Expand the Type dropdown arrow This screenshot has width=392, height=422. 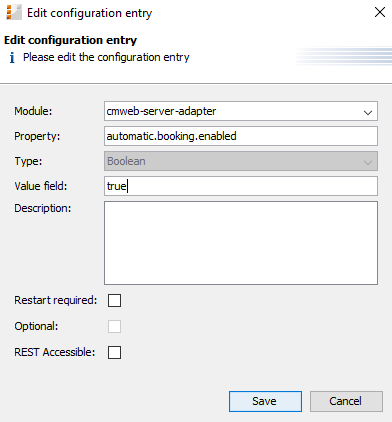click(x=368, y=162)
